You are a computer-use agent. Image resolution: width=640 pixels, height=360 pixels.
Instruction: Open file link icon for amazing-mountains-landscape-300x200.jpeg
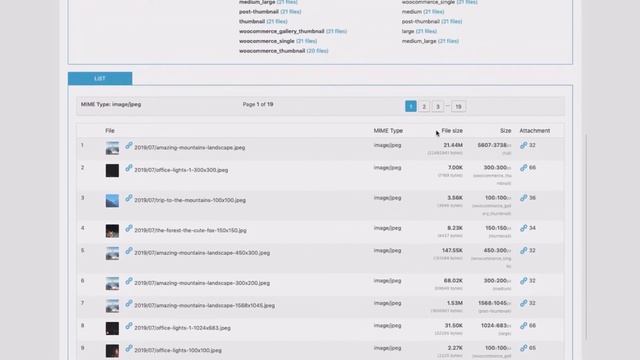129,281
